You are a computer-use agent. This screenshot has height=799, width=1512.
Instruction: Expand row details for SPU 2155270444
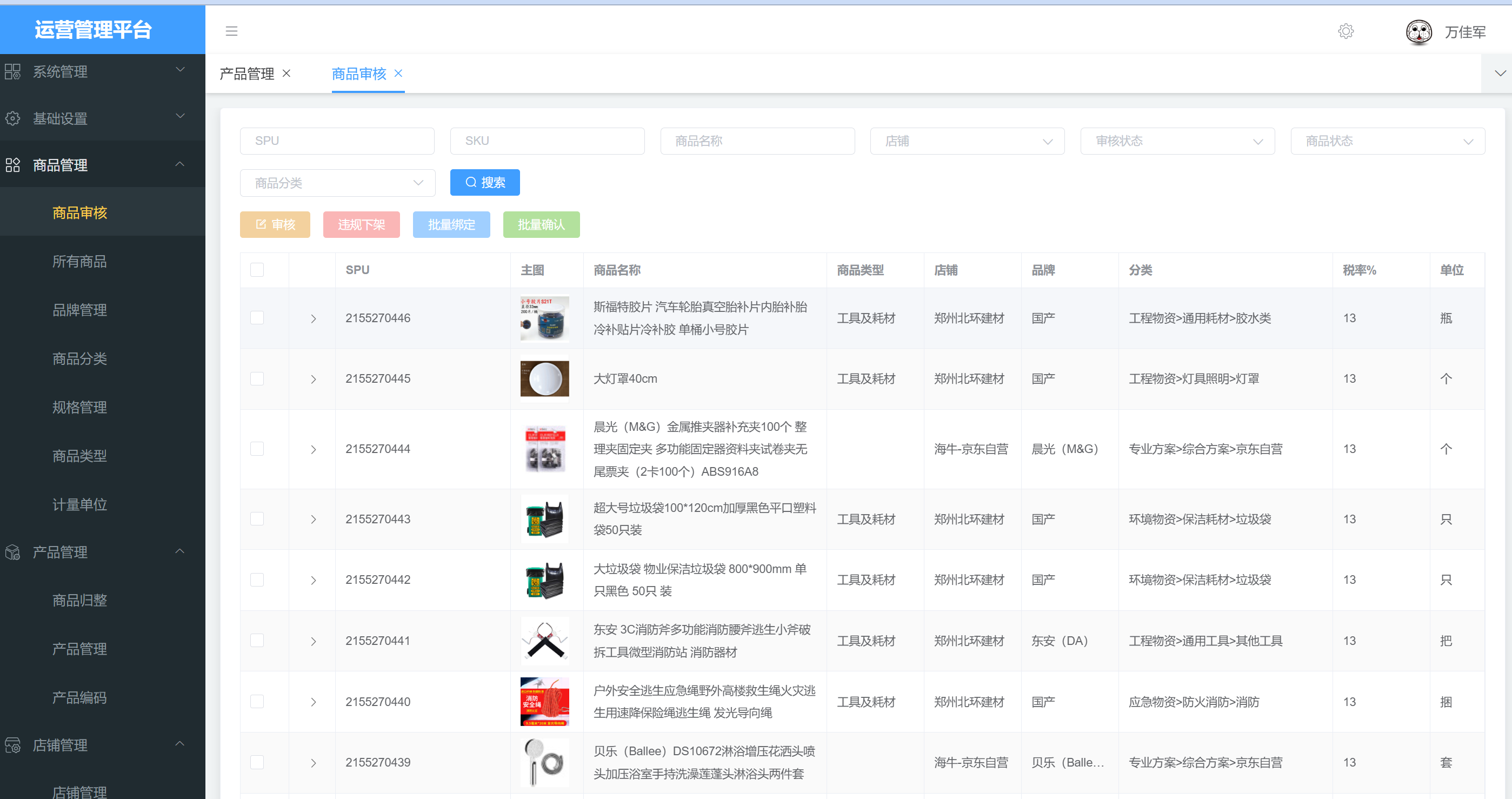pos(314,450)
